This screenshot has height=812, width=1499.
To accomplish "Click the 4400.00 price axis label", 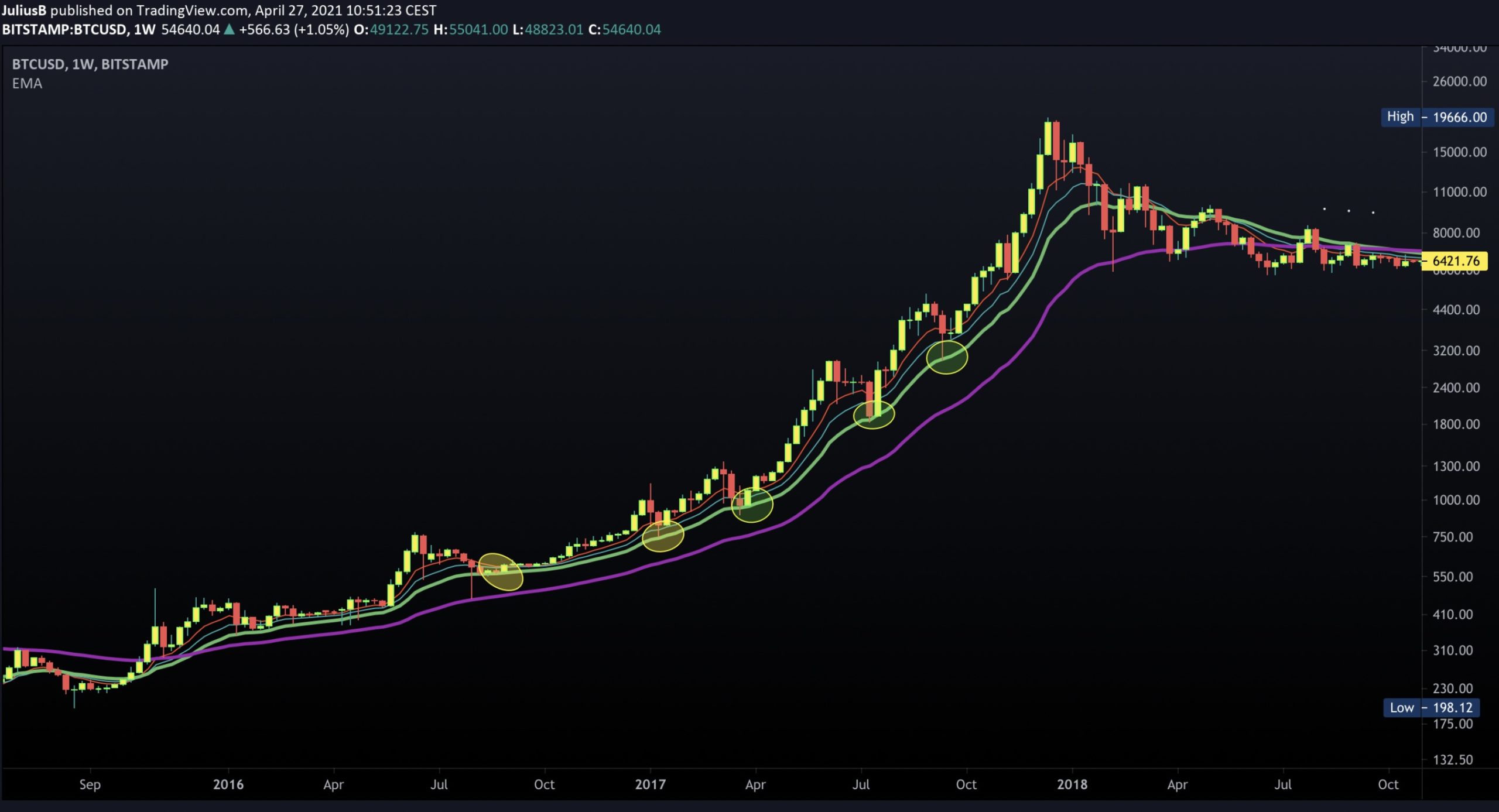I will [1456, 310].
